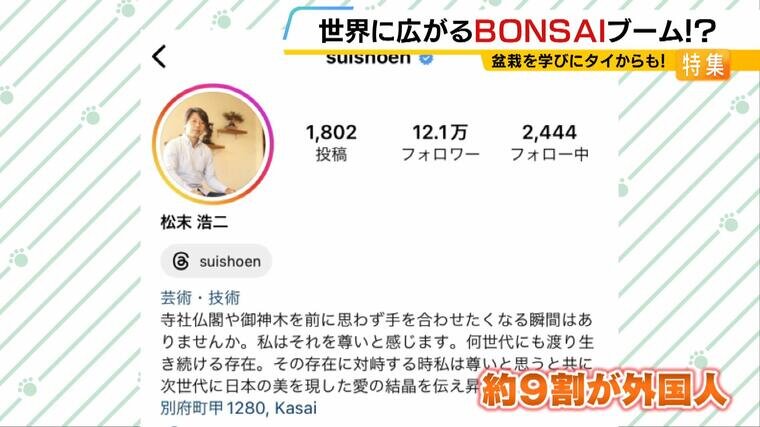Click the 世界に広がるBONSAIブーム headline banner
This screenshot has height=427, width=760.
click(517, 32)
